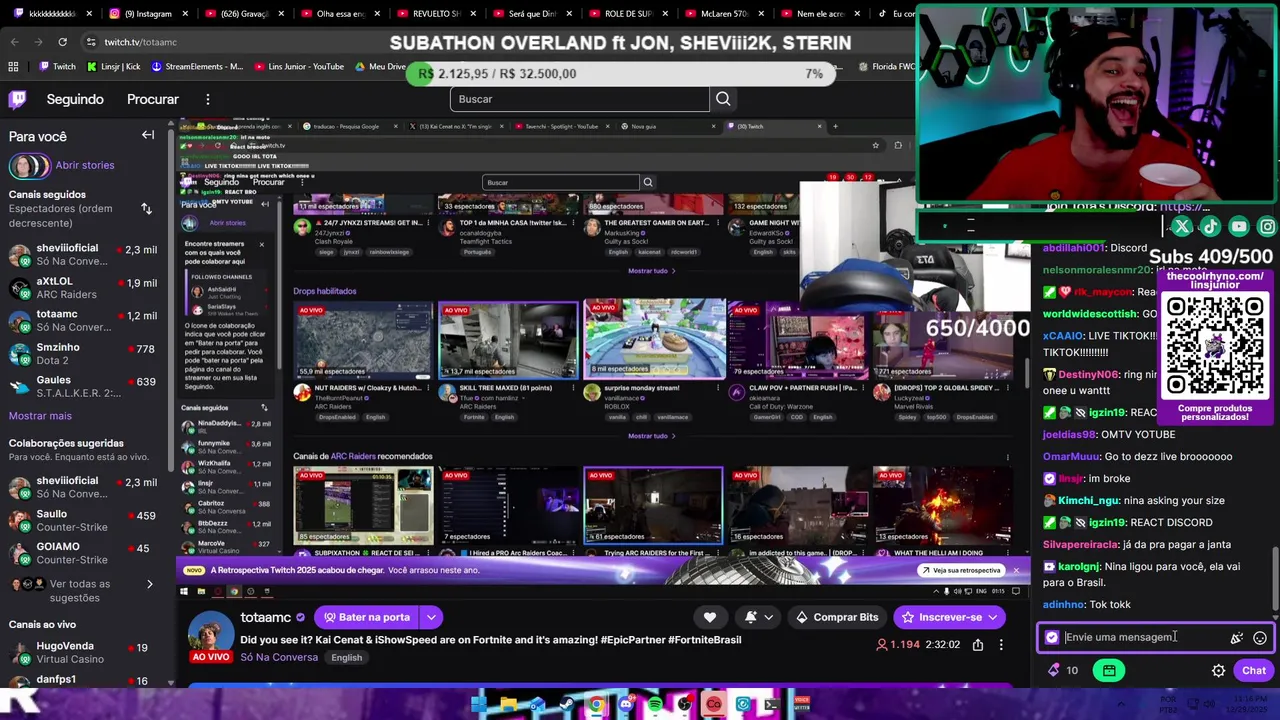Expand the Bater na porta dropdown arrow

pos(431,617)
